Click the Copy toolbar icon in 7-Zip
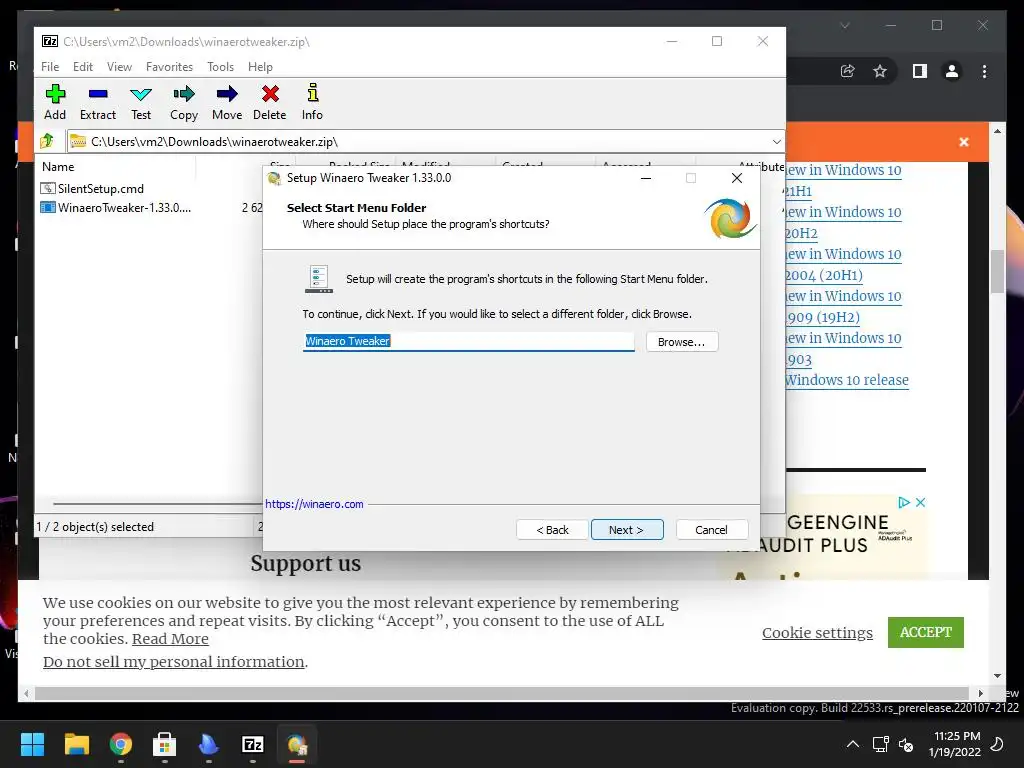 (x=184, y=102)
